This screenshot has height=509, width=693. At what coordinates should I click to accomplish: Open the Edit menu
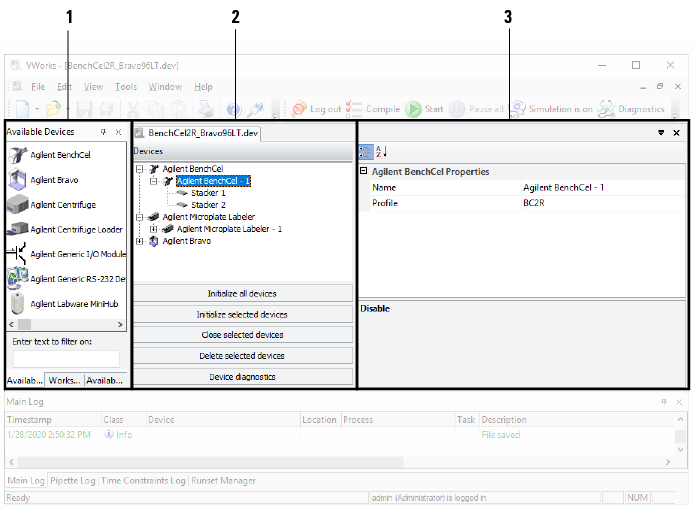point(64,87)
